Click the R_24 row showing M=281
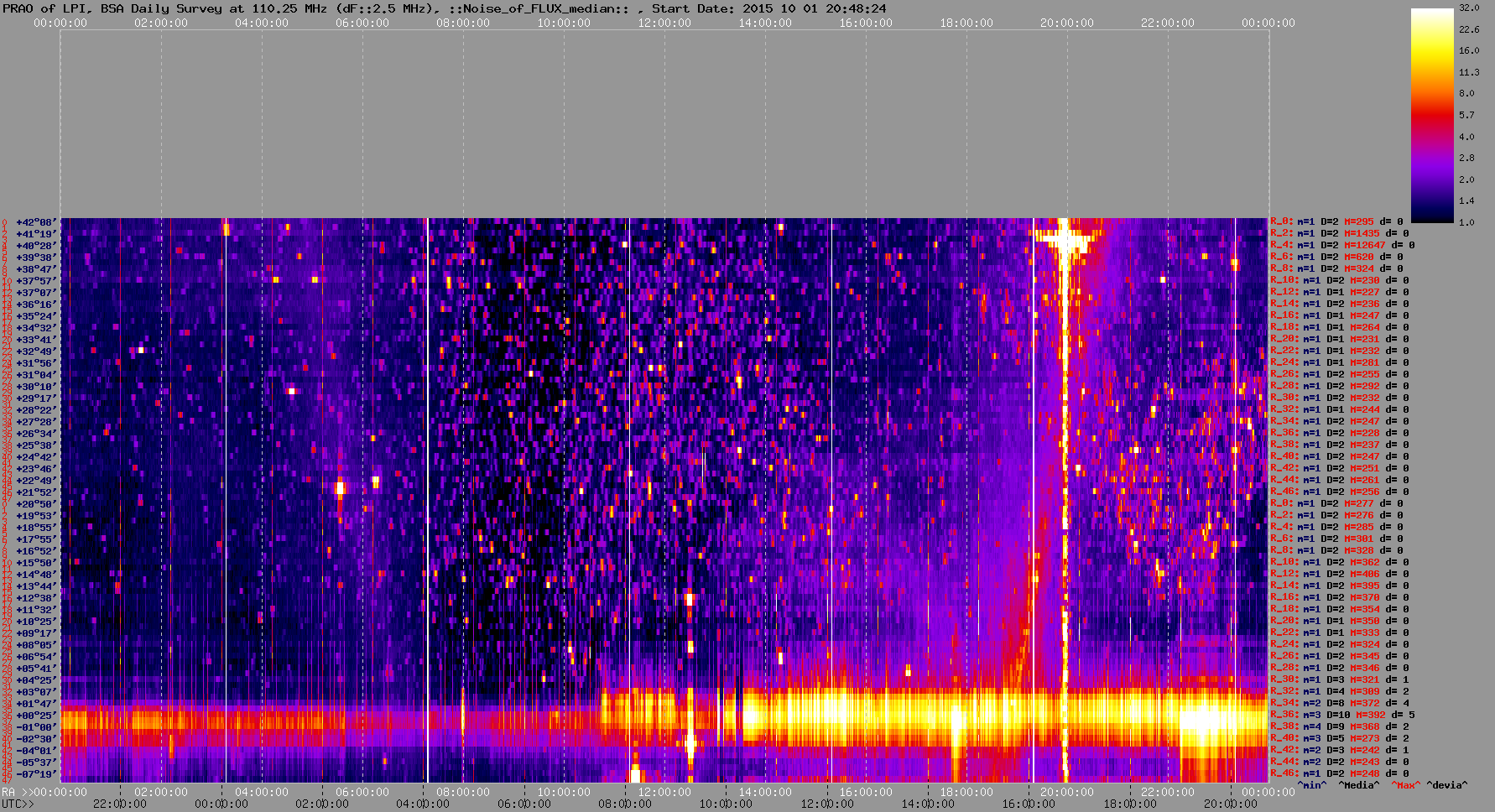The image size is (1495, 812). [x=1340, y=363]
